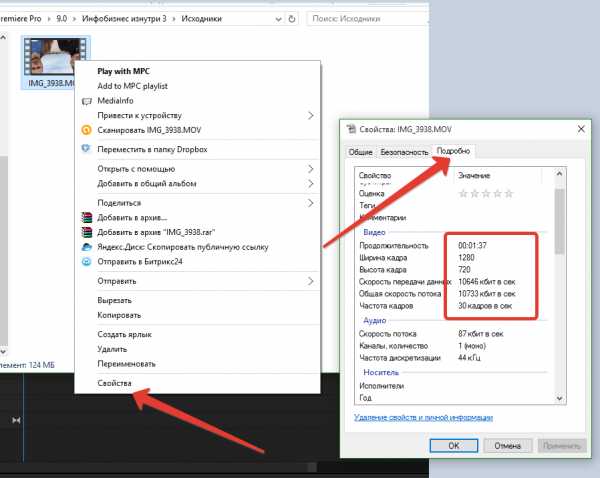Expand Добавить в общий альбом submenu arrow
Viewport: 600px width, 478px height.
pyautogui.click(x=311, y=184)
